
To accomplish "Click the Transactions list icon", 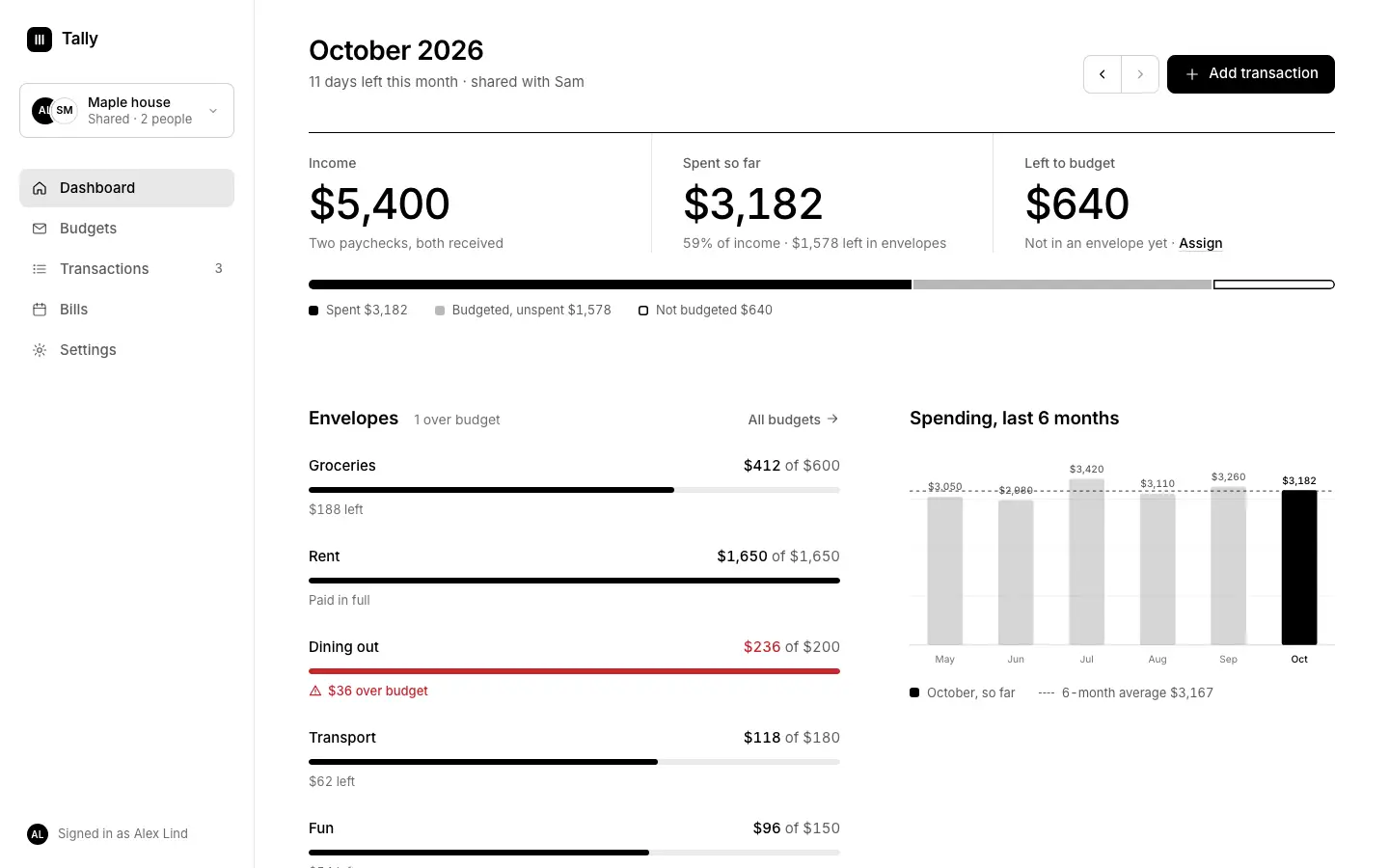I will tap(40, 269).
